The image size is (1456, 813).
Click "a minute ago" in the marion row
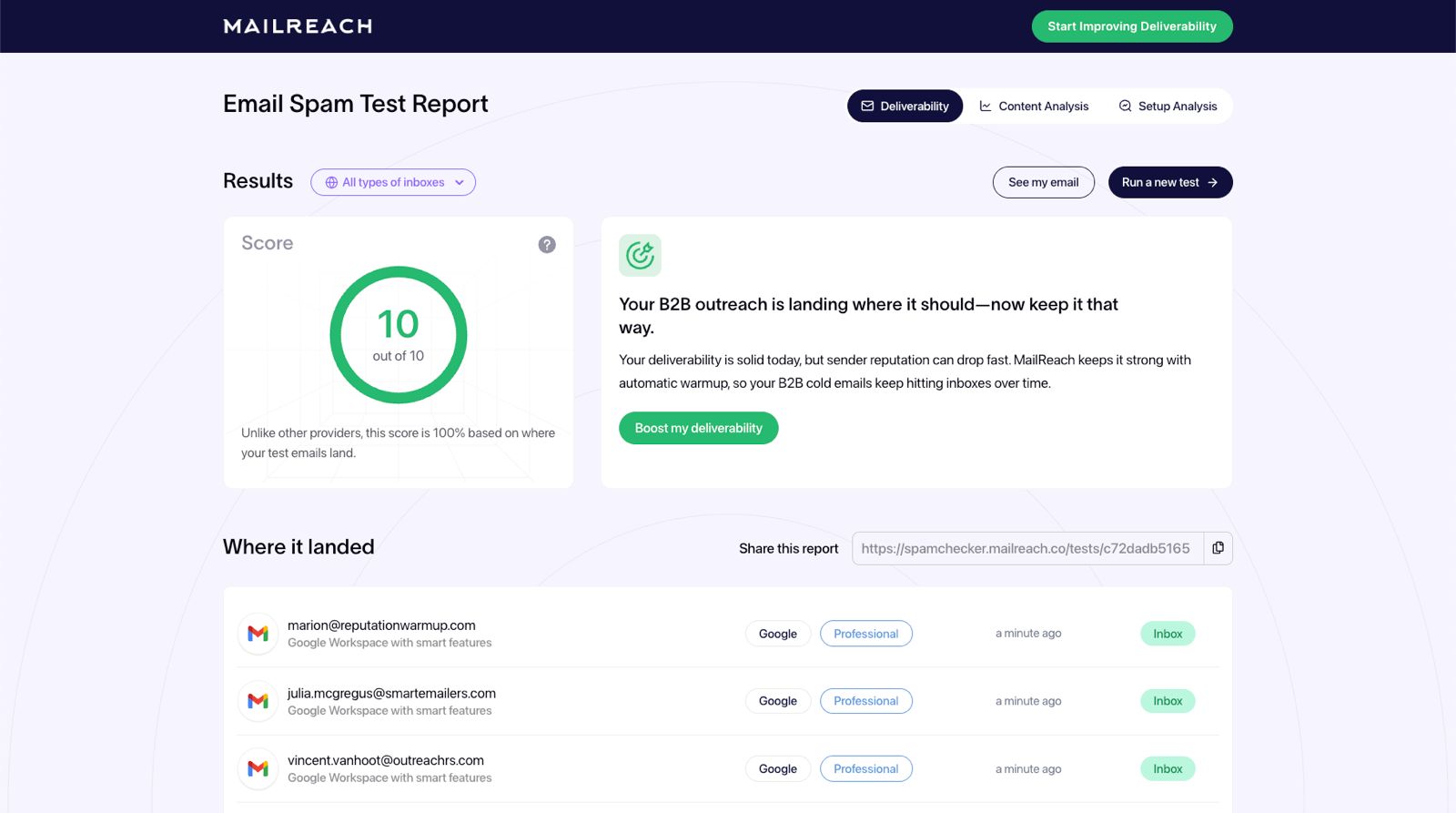(1028, 634)
